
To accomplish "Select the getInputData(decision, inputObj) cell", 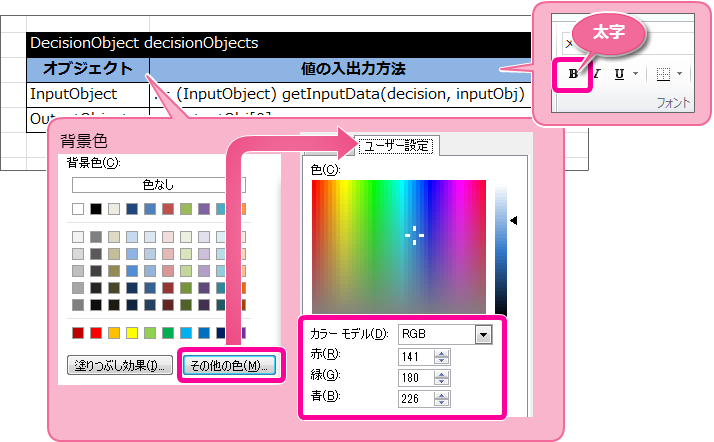I will (x=341, y=94).
